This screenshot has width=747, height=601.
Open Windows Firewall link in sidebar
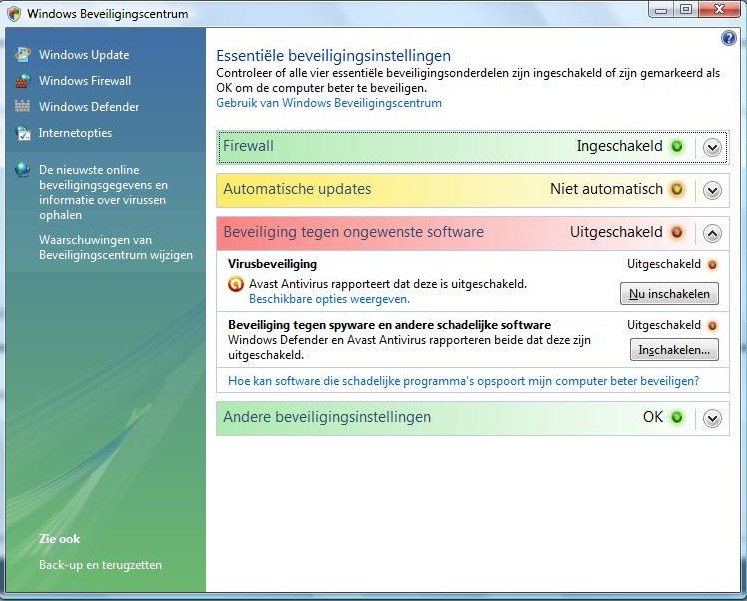click(85, 81)
